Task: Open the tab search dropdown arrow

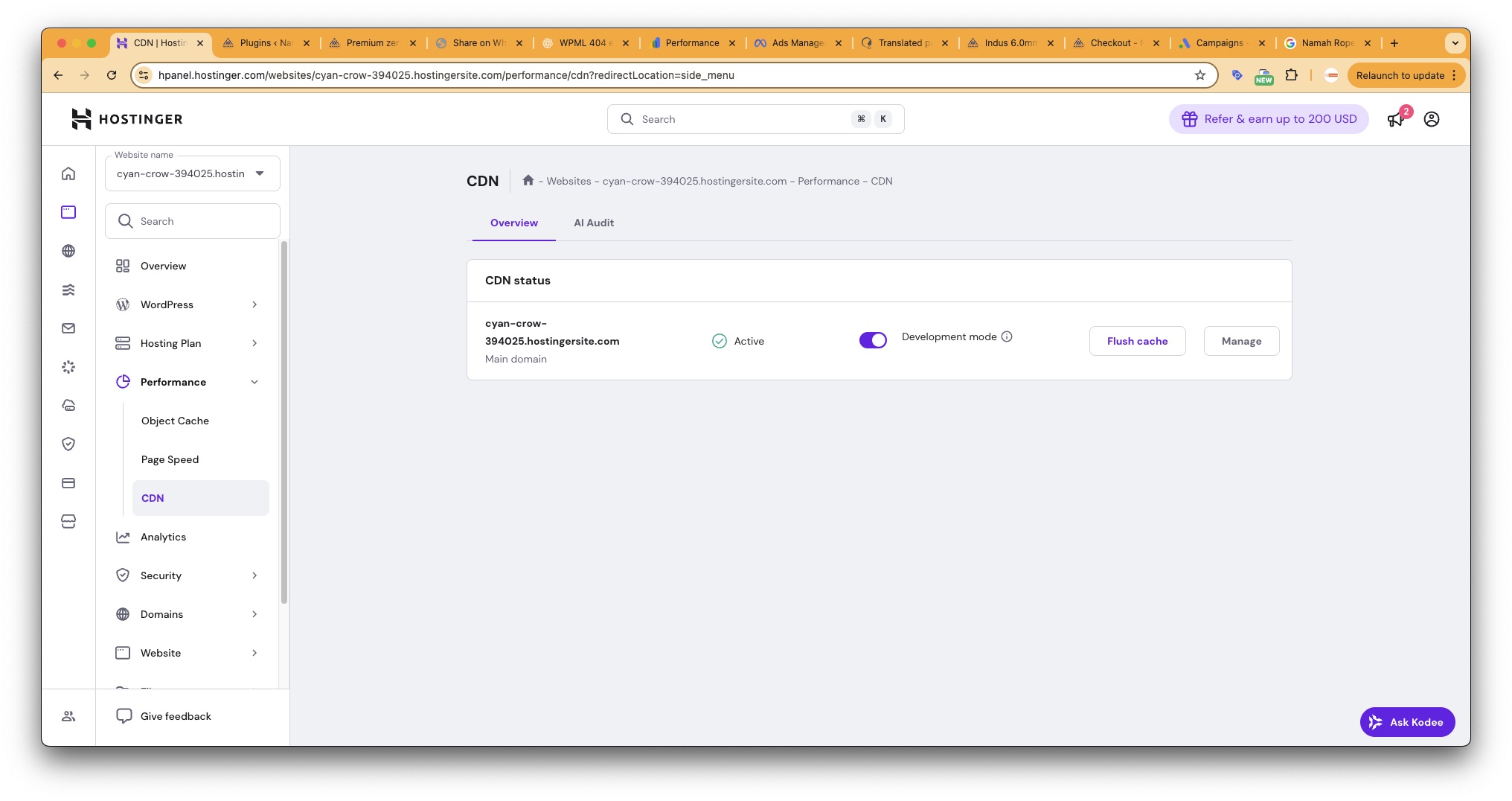Action: coord(1455,43)
